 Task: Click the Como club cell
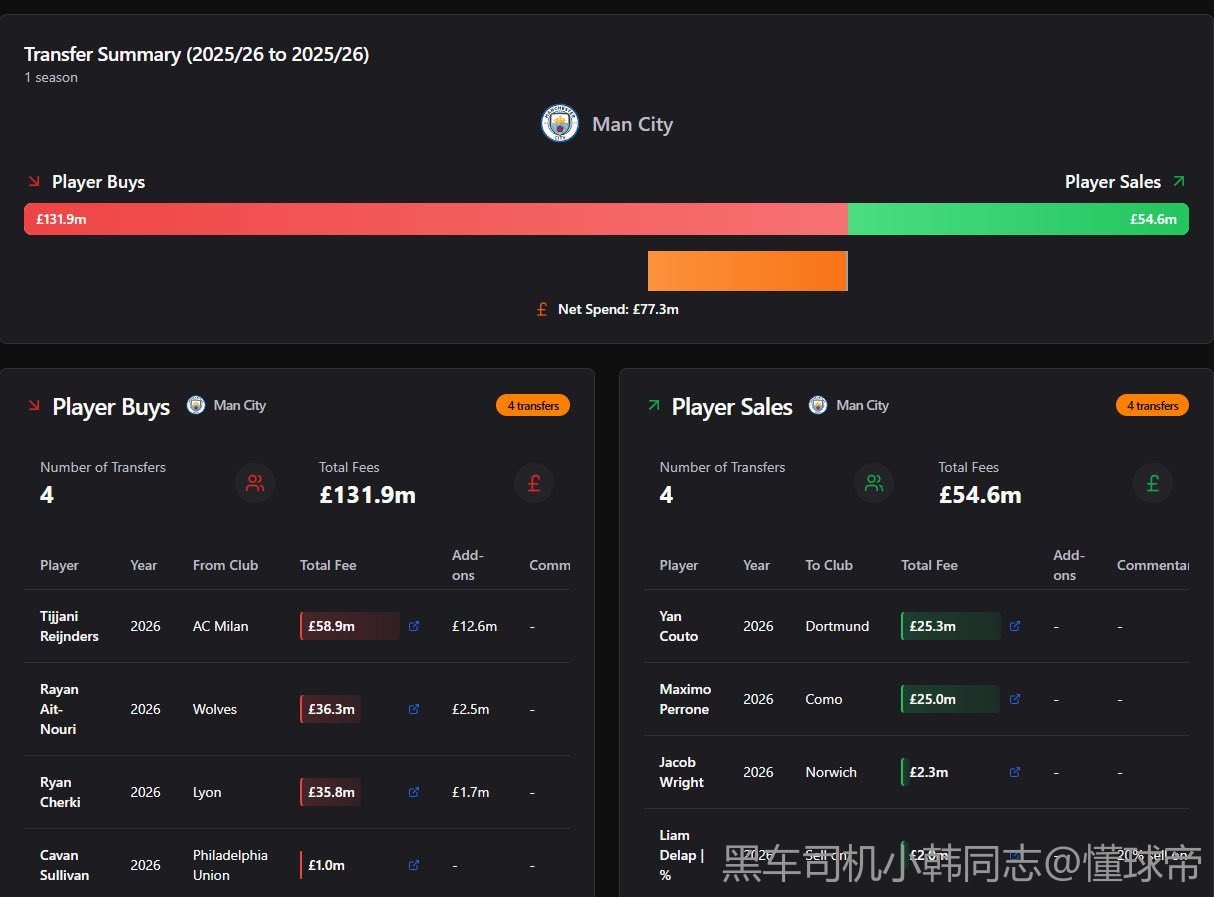pos(824,699)
